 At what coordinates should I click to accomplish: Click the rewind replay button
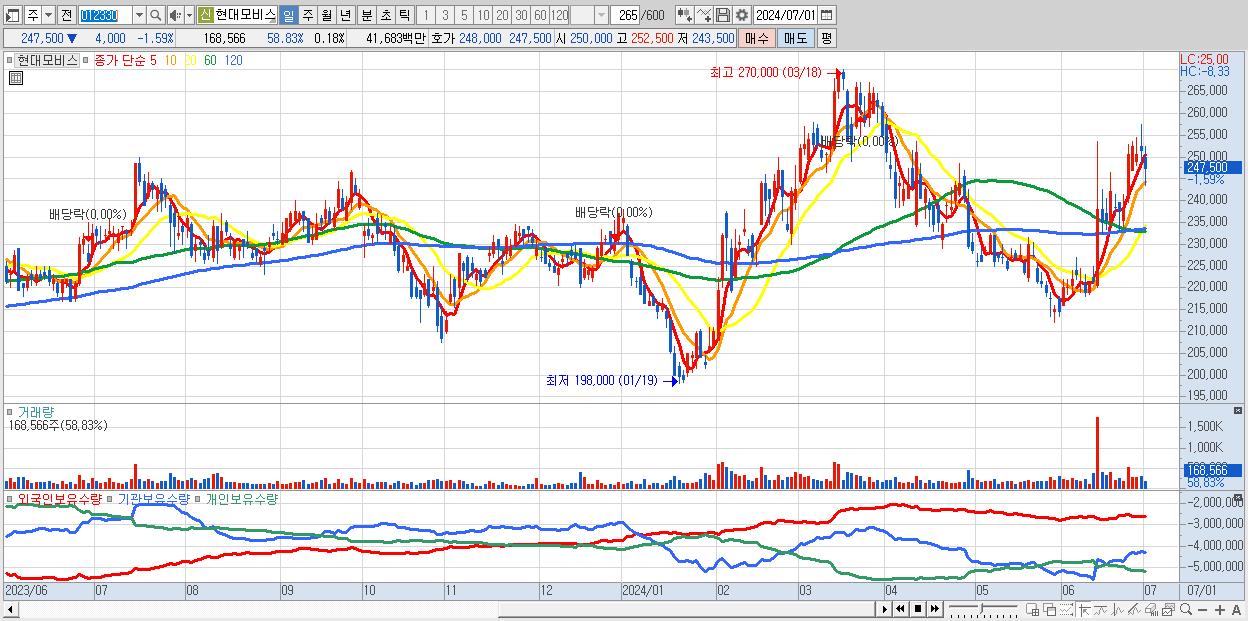(901, 609)
